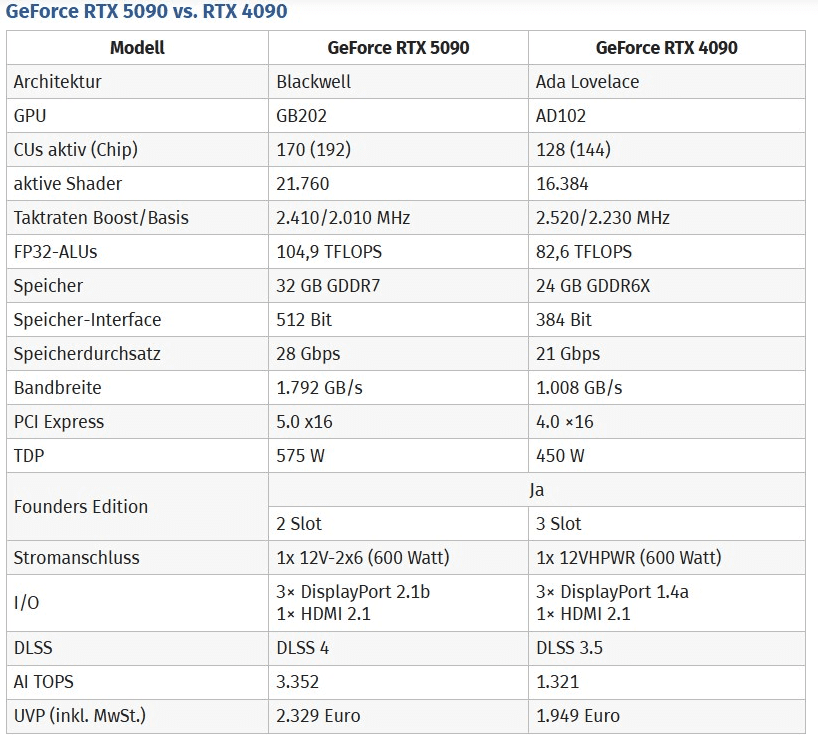This screenshot has height=750, width=818.
Task: Select the '3× DisplayPort 1.4a' text
Action: (x=612, y=591)
